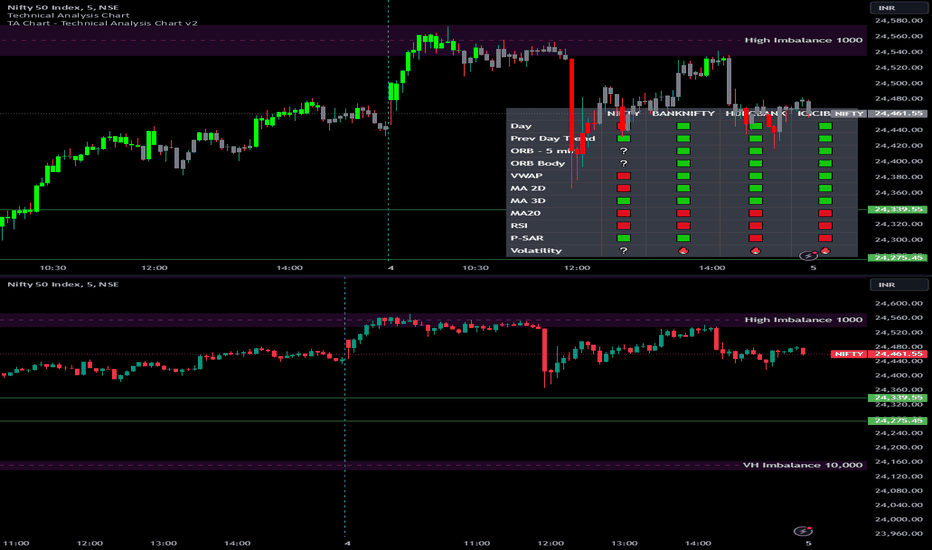Click the BANKNIFTY column header in table
932x550 pixels.
point(683,113)
